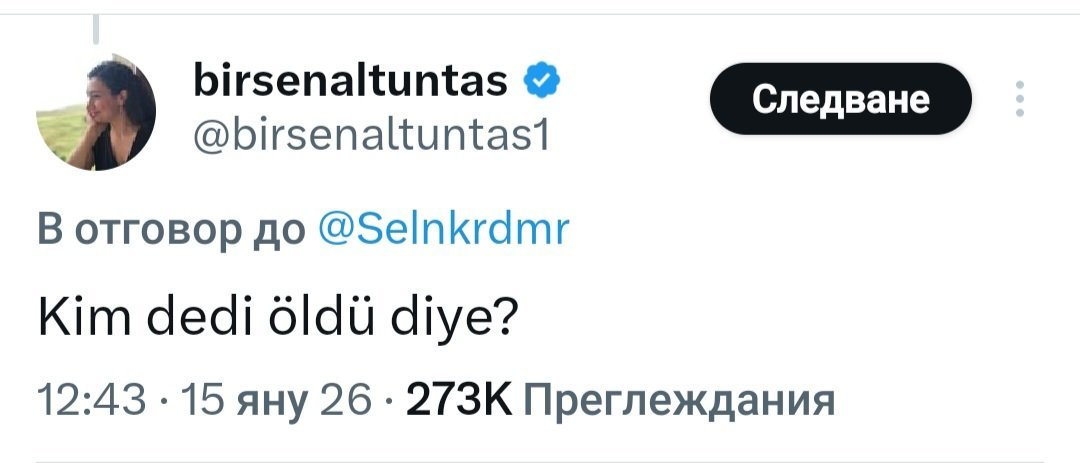
Task: Click the thread connector line above avatar
Action: 97,30
